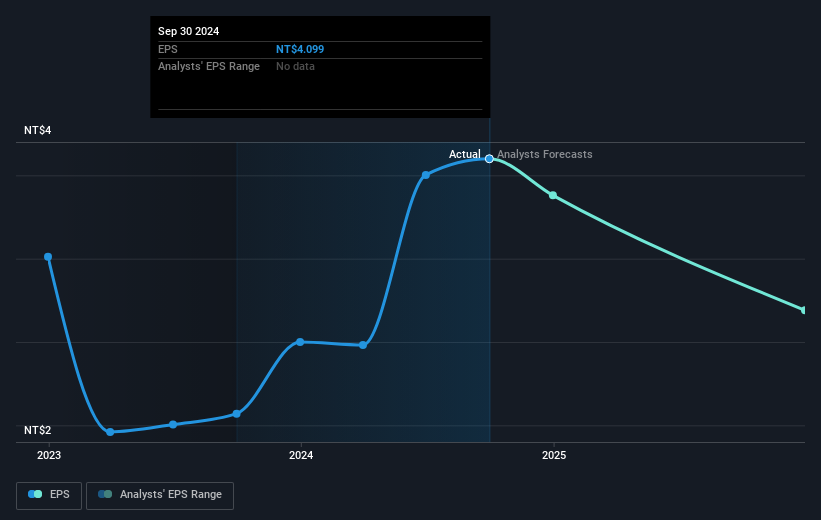This screenshot has height=520, width=821.
Task: Click the 2023 x-axis label
Action: click(49, 455)
